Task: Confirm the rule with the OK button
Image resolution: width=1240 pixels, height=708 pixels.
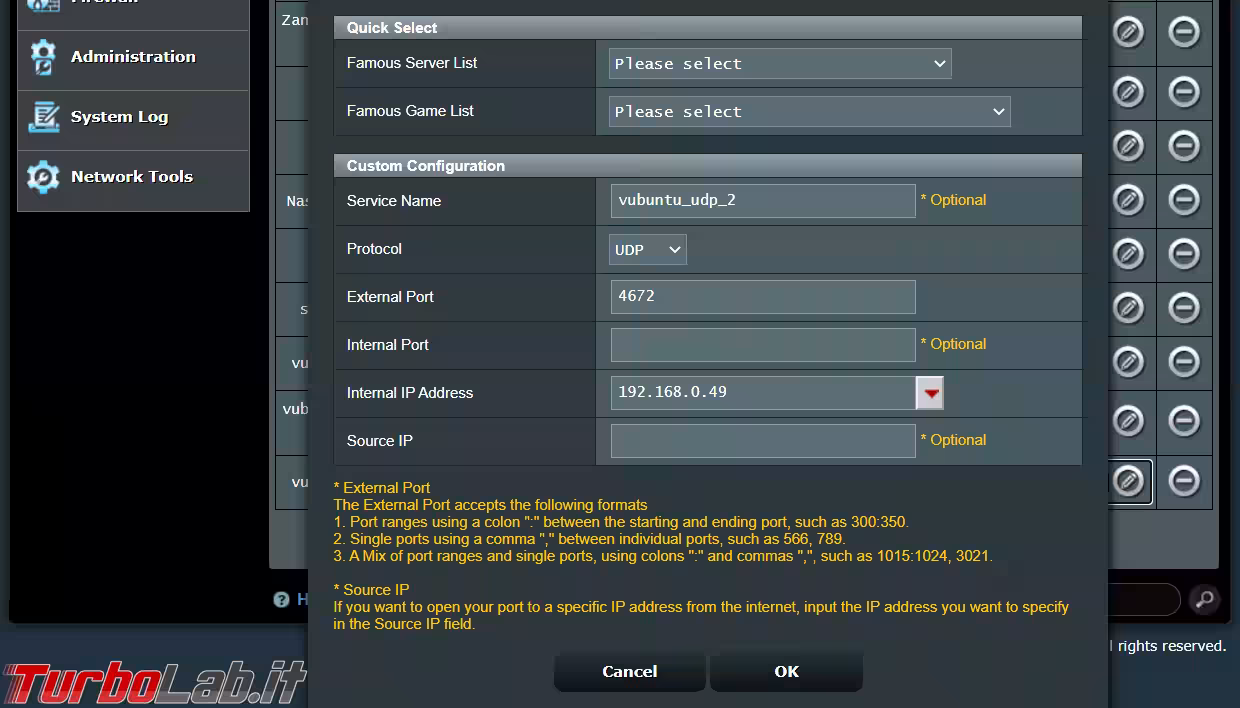Action: 786,671
